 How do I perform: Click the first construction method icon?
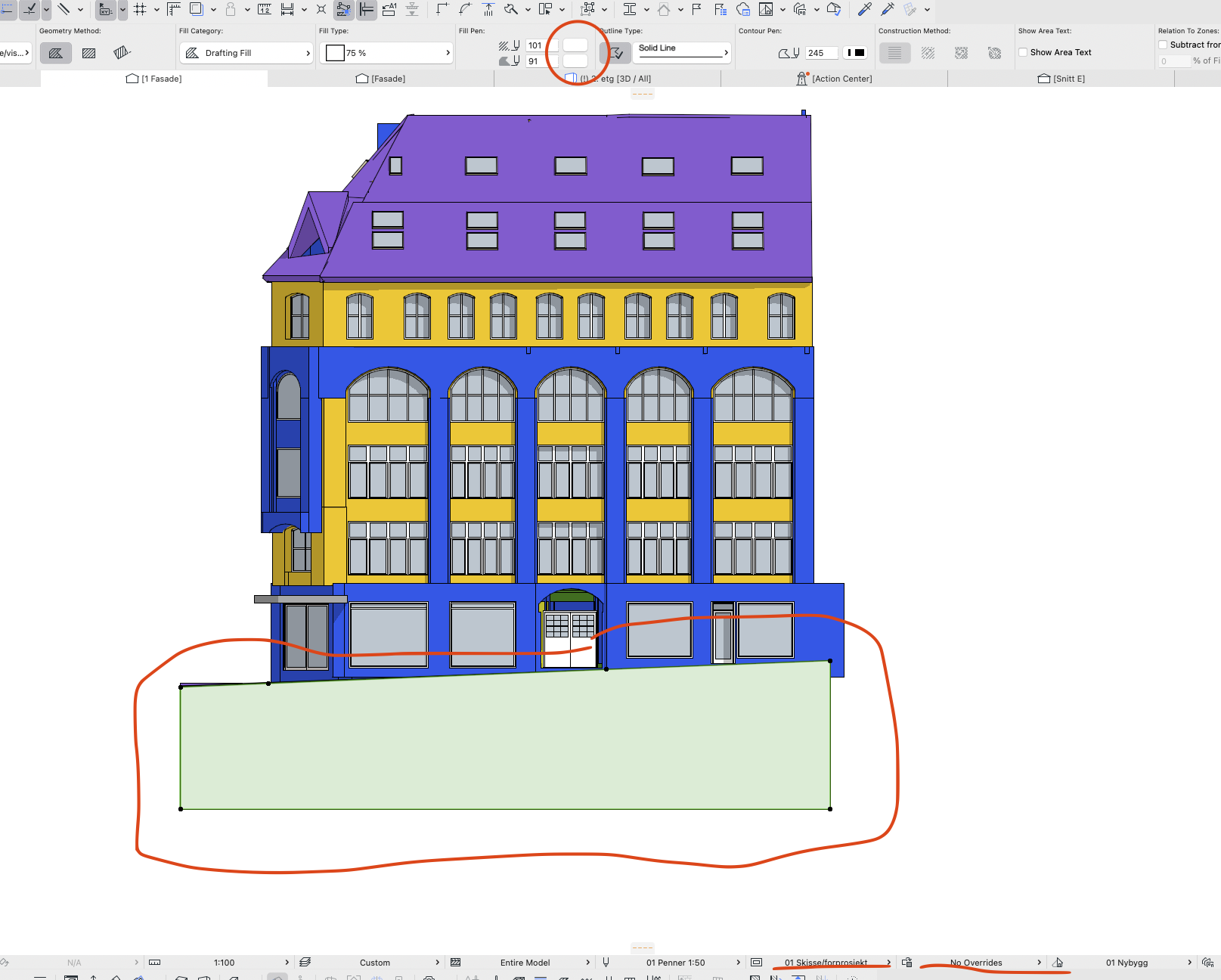coord(894,53)
